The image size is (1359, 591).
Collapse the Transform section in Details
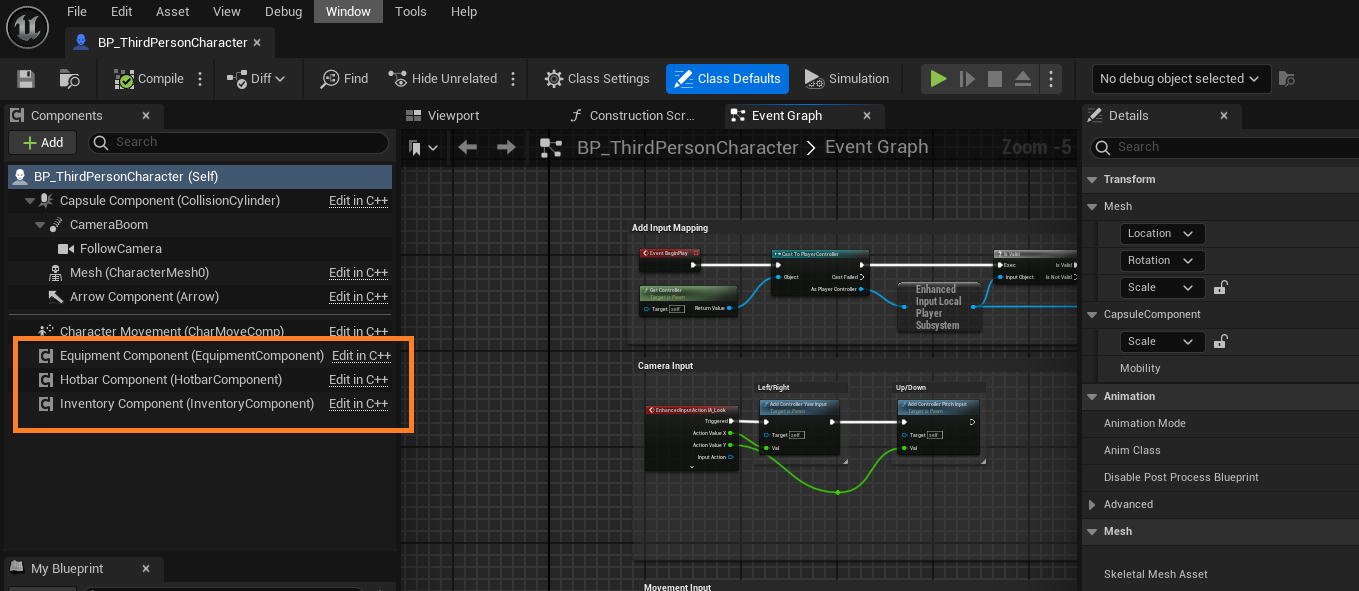point(1091,180)
